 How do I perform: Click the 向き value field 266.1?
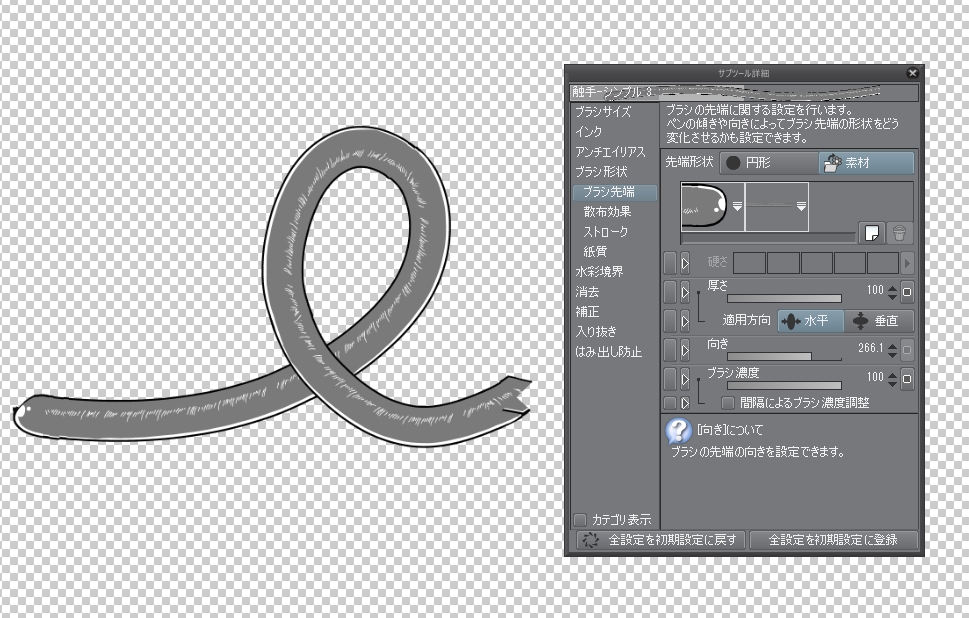[871, 348]
